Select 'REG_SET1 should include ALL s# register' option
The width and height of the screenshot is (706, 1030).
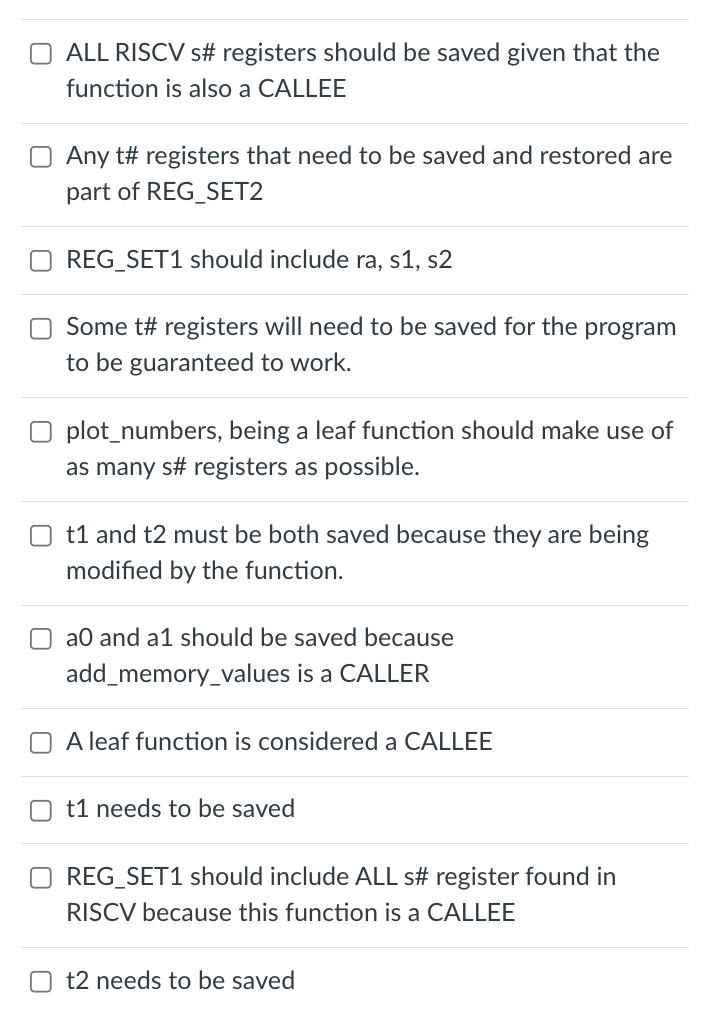pos(41,878)
